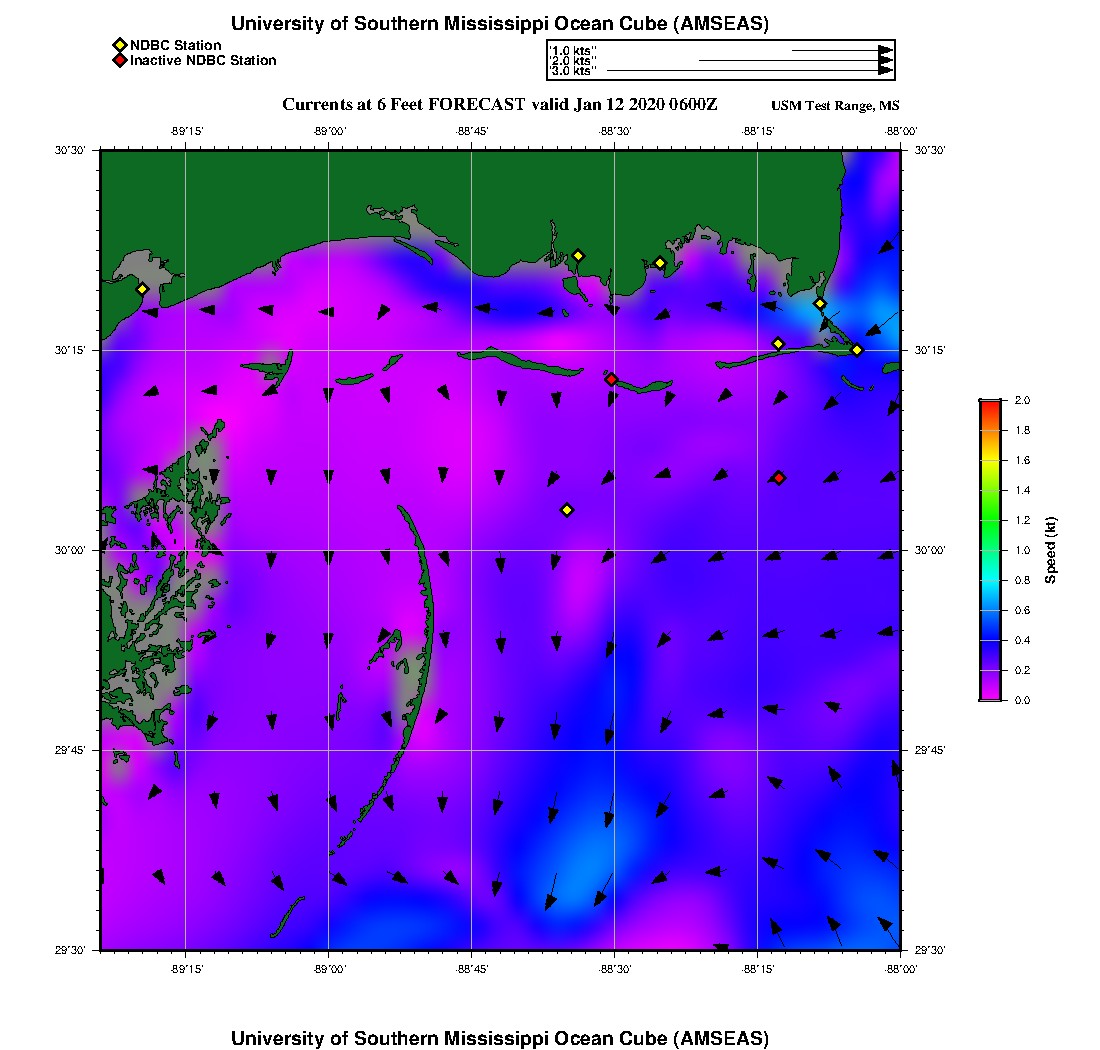Click the top AMSEAS Ocean Cube title
The image size is (1100, 1050).
click(x=500, y=23)
